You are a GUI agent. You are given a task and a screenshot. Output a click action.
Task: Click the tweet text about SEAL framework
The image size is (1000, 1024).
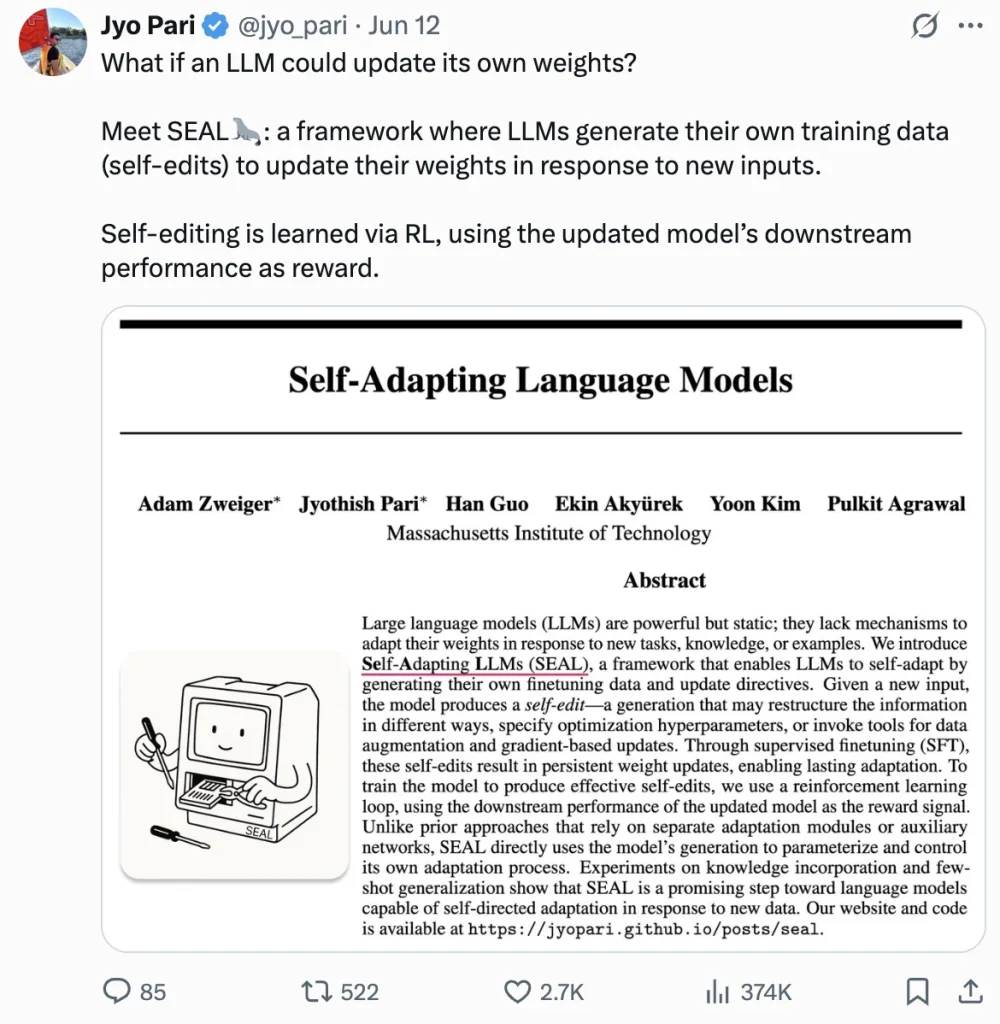[524, 148]
